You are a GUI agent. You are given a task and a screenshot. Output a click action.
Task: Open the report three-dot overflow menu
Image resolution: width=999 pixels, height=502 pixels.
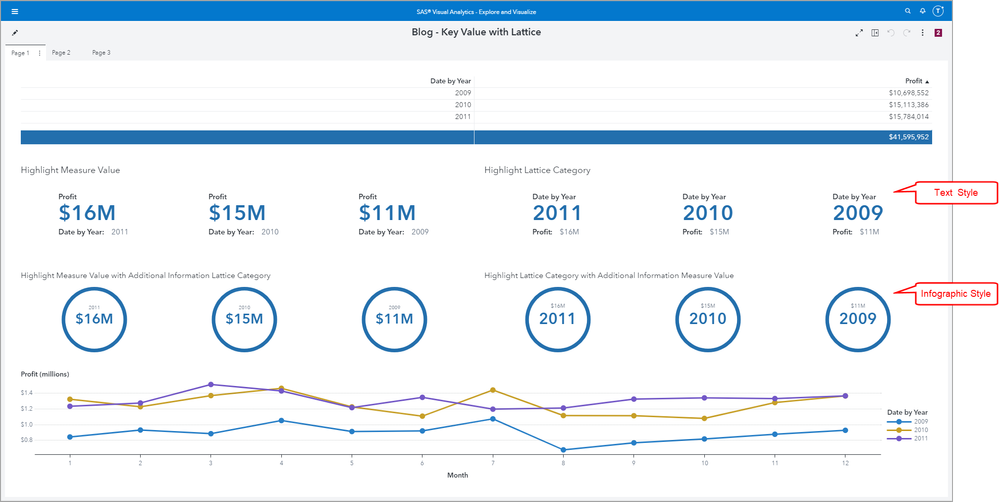coord(923,32)
